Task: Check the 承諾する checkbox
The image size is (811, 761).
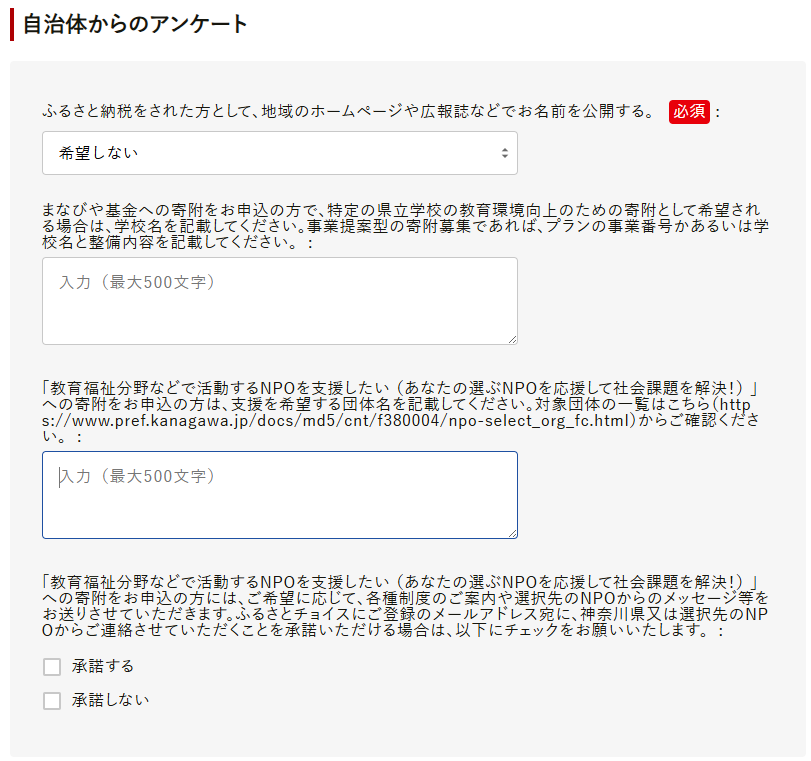Action: [x=52, y=667]
